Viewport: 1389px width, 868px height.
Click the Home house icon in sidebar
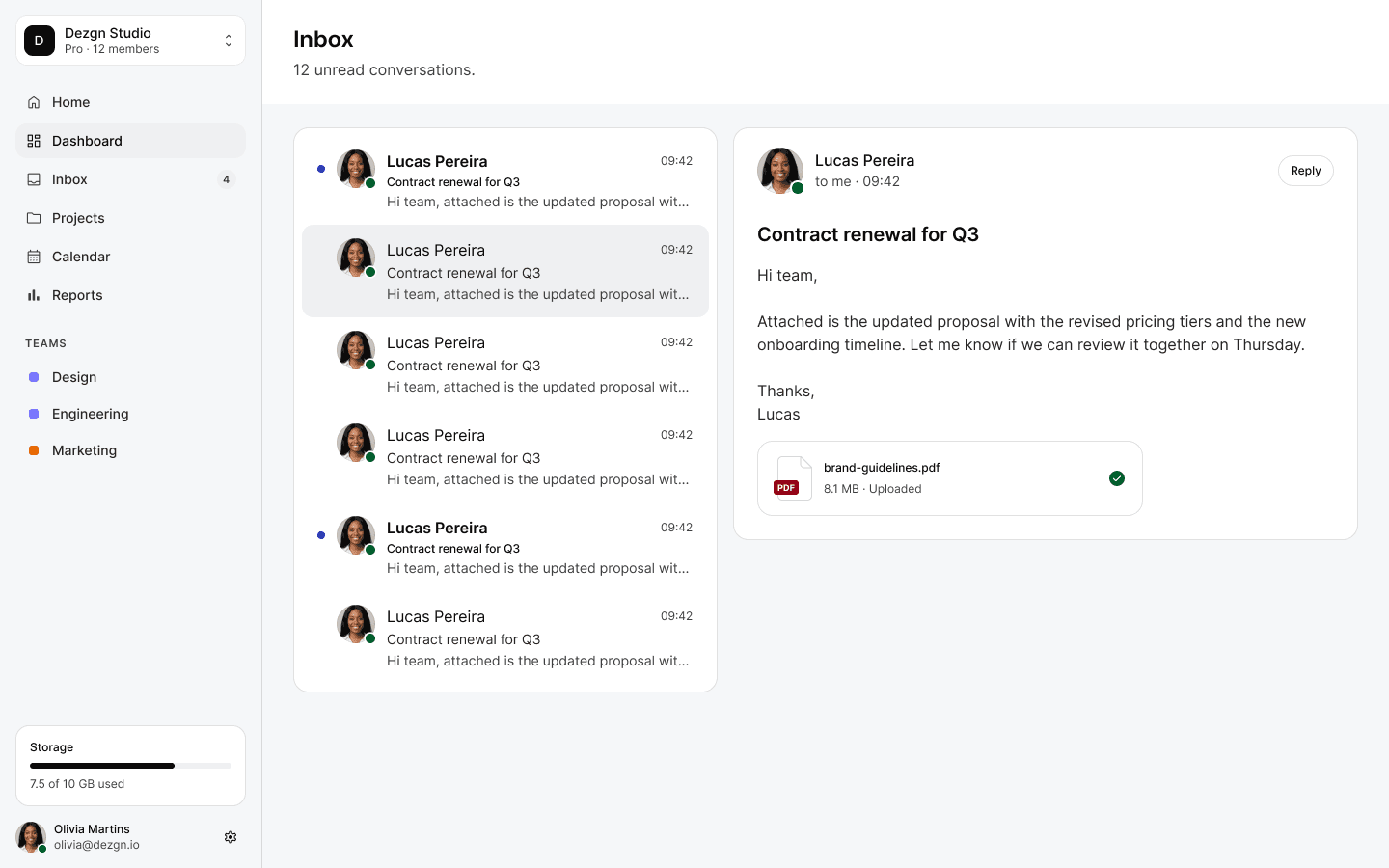coord(34,102)
